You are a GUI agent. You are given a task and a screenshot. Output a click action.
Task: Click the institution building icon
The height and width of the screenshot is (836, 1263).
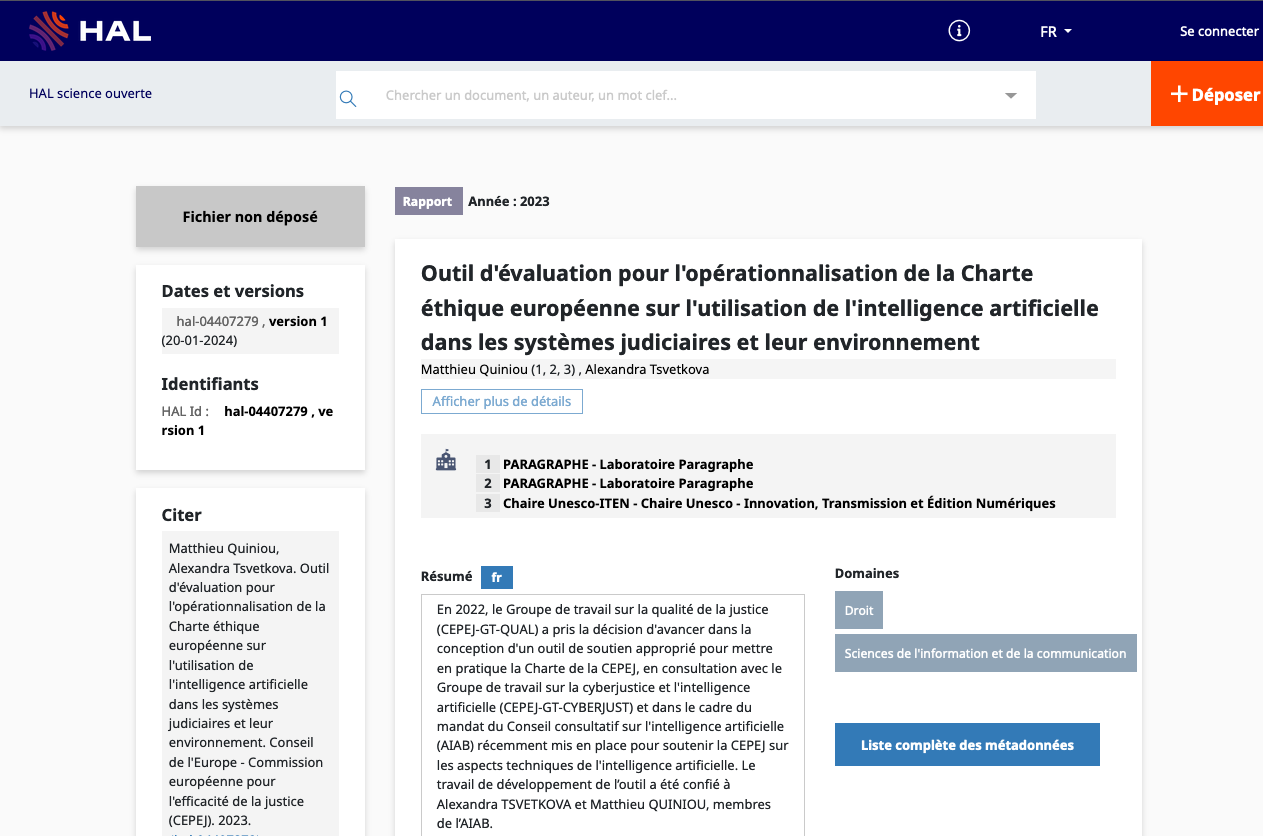(446, 461)
